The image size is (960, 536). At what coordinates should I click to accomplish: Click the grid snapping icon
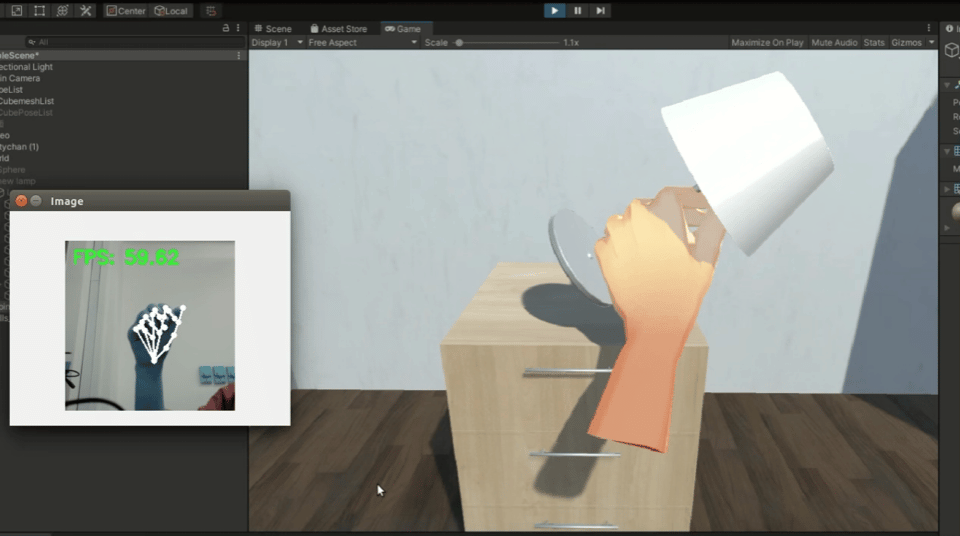click(x=210, y=10)
